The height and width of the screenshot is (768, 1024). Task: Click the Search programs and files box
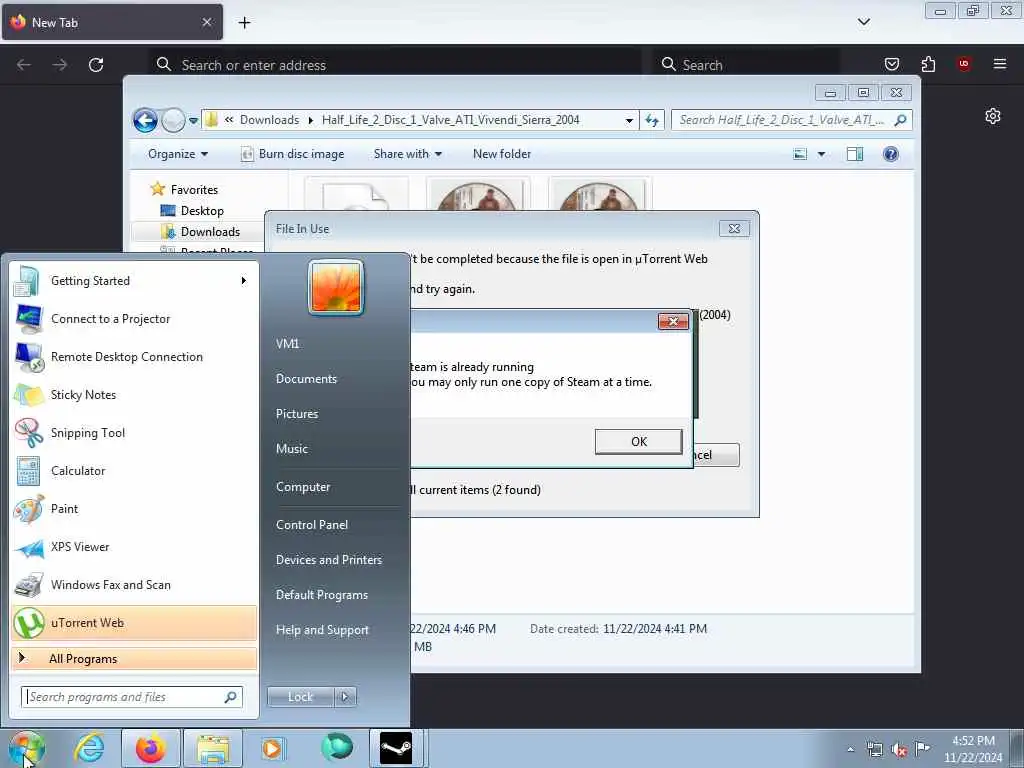[x=132, y=697]
